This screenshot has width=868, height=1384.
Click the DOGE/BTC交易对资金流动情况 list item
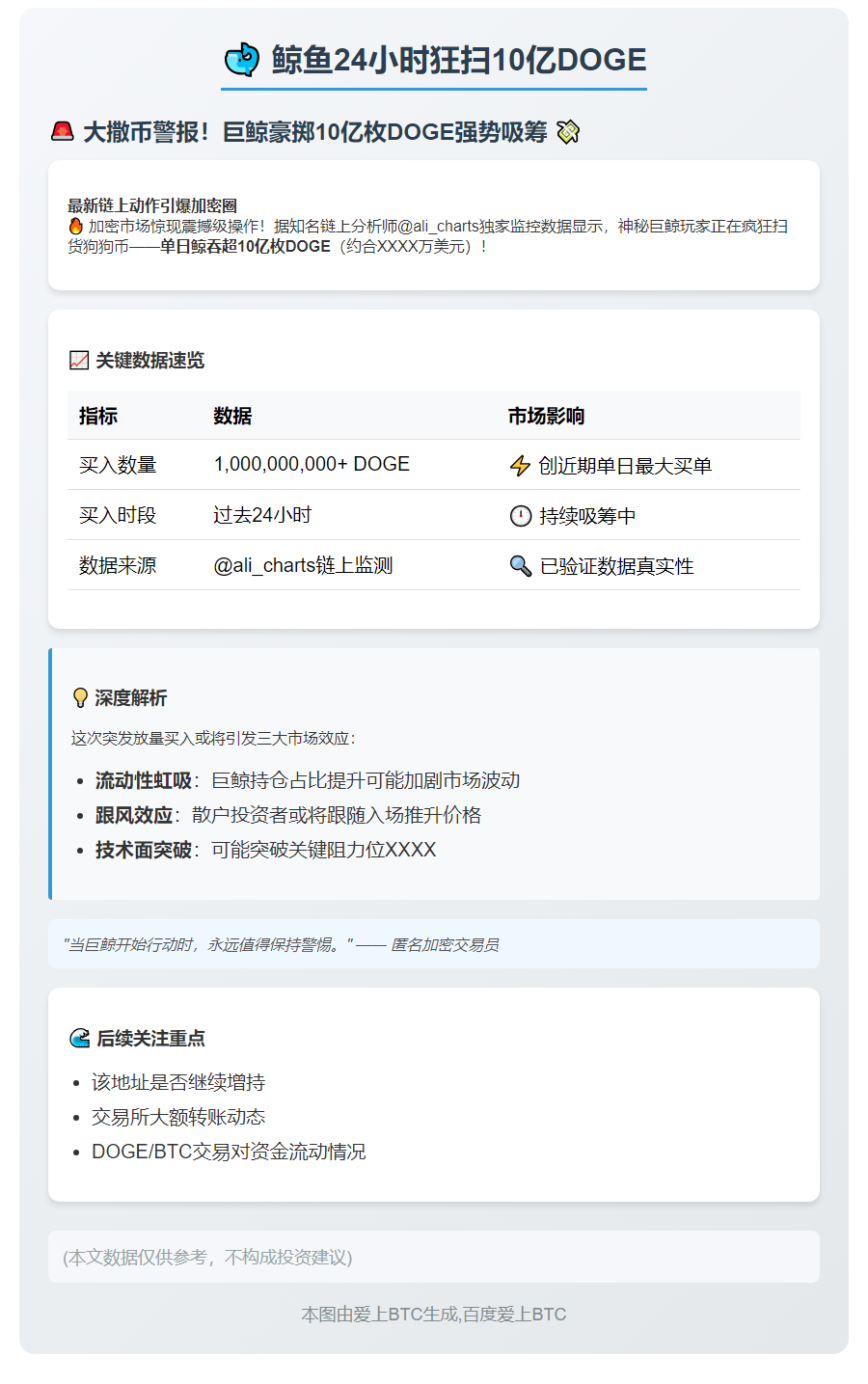pos(229,1152)
